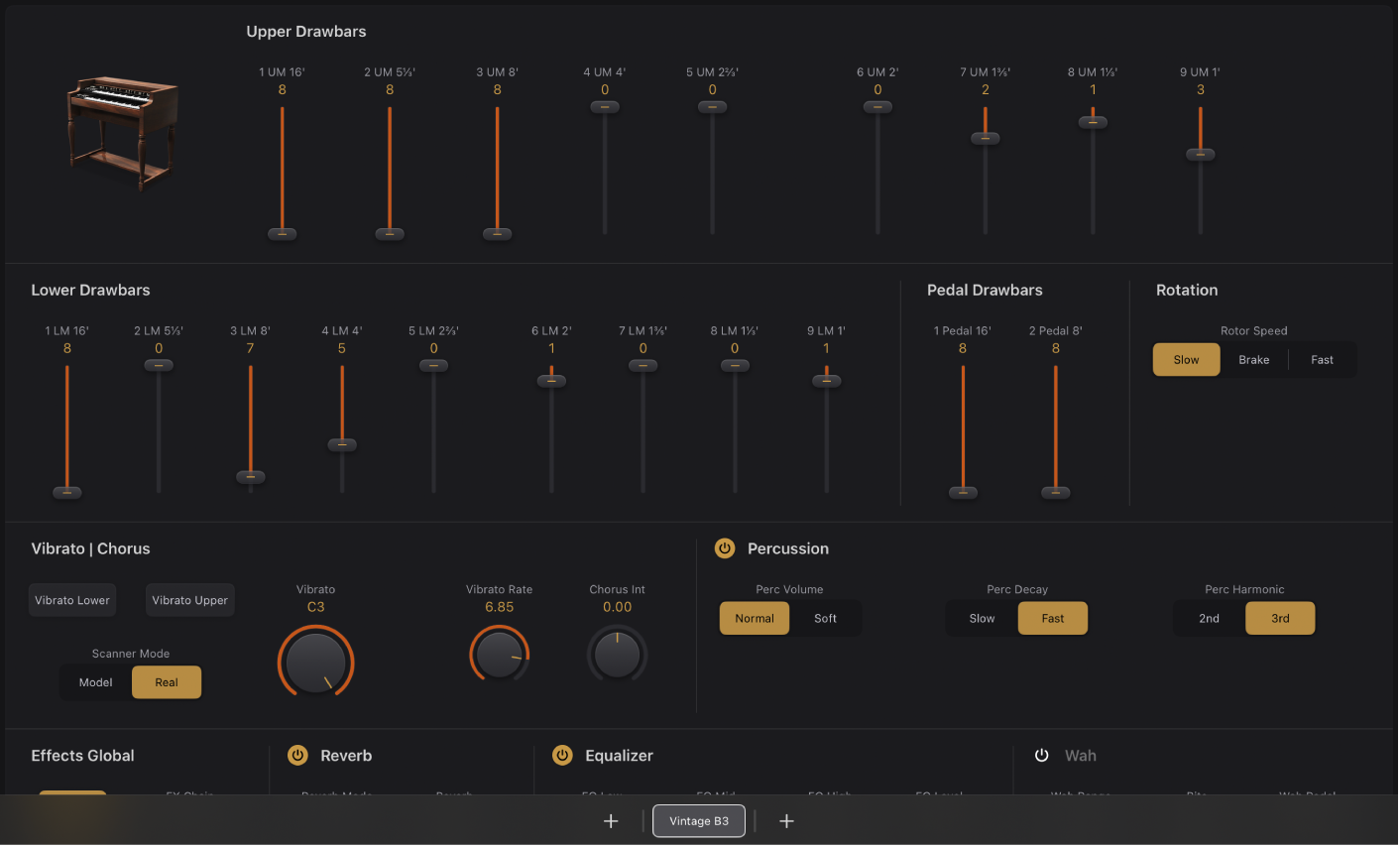The image size is (1400, 847).
Task: Select the Vintage B3 tab
Action: (x=699, y=821)
